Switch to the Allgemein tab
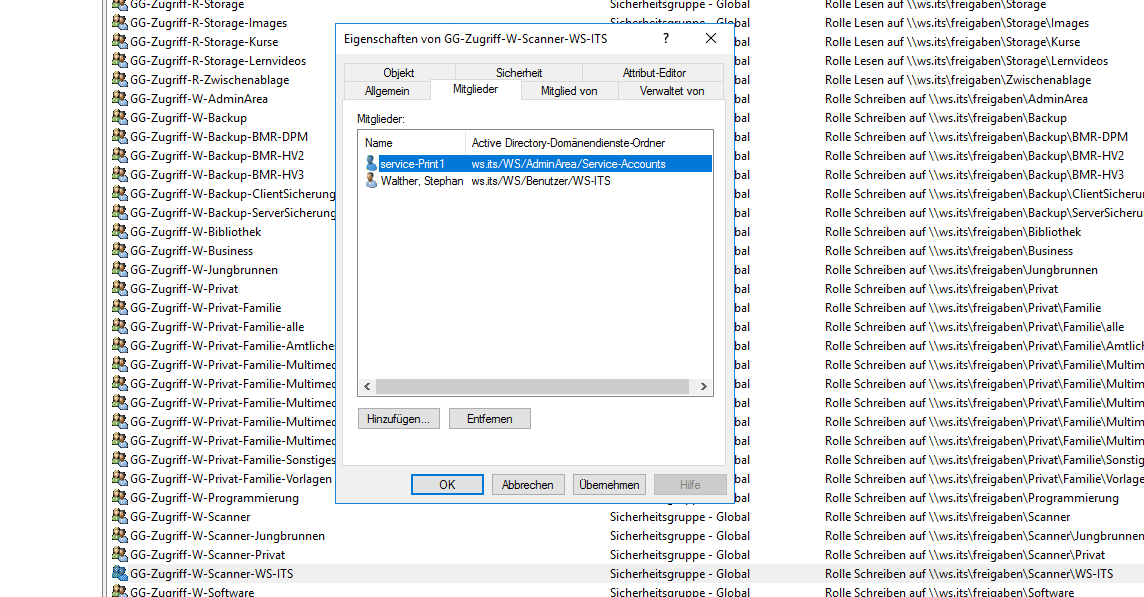 [387, 90]
